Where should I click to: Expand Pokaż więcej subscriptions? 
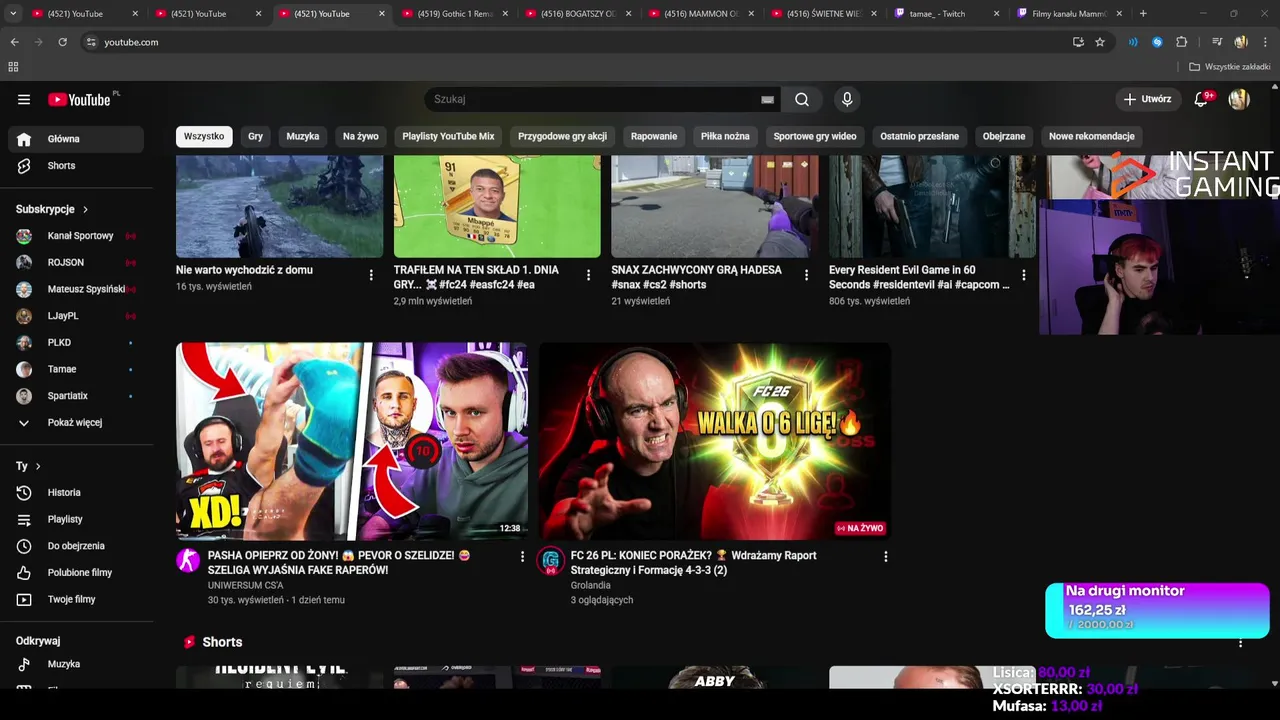coord(76,422)
